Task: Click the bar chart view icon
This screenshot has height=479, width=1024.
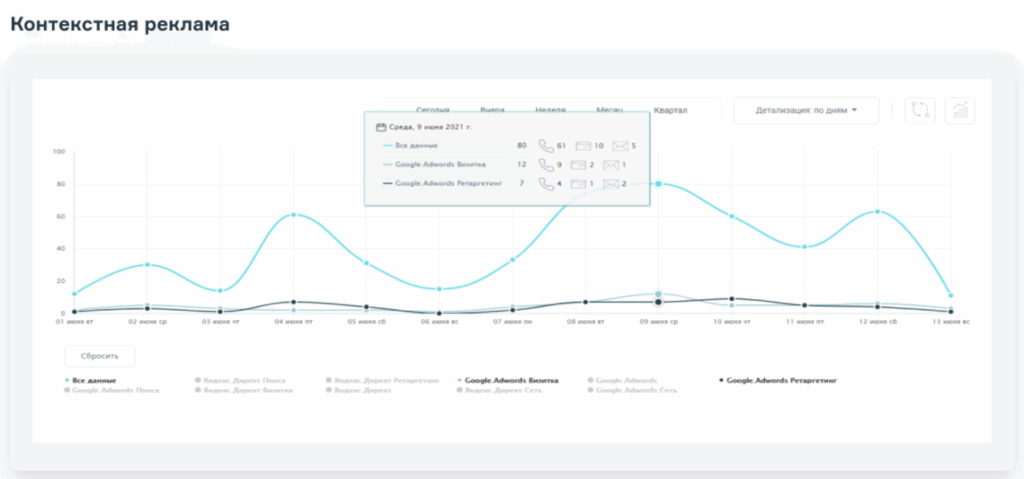Action: (x=960, y=110)
